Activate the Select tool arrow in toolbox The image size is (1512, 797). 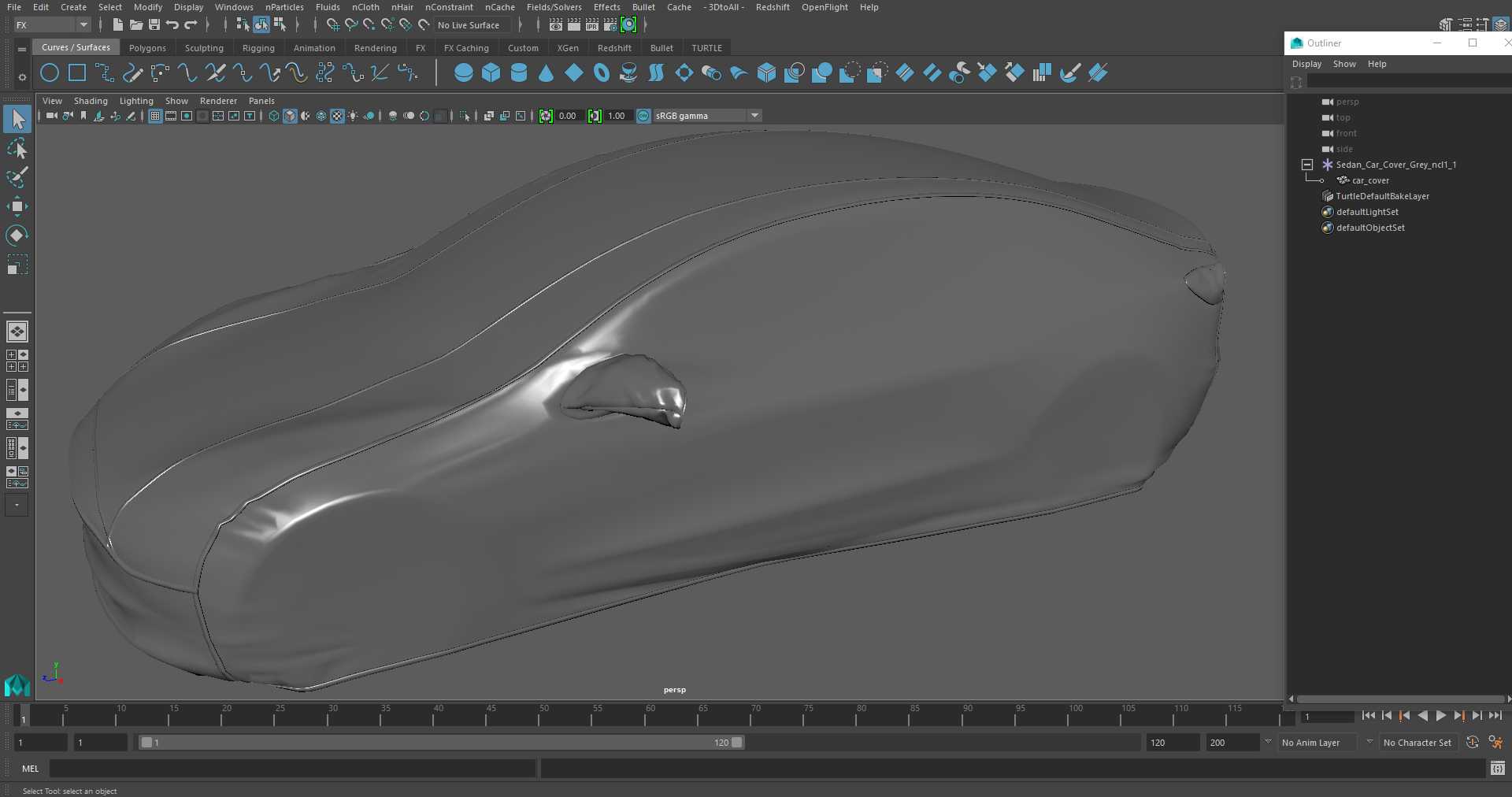point(17,119)
